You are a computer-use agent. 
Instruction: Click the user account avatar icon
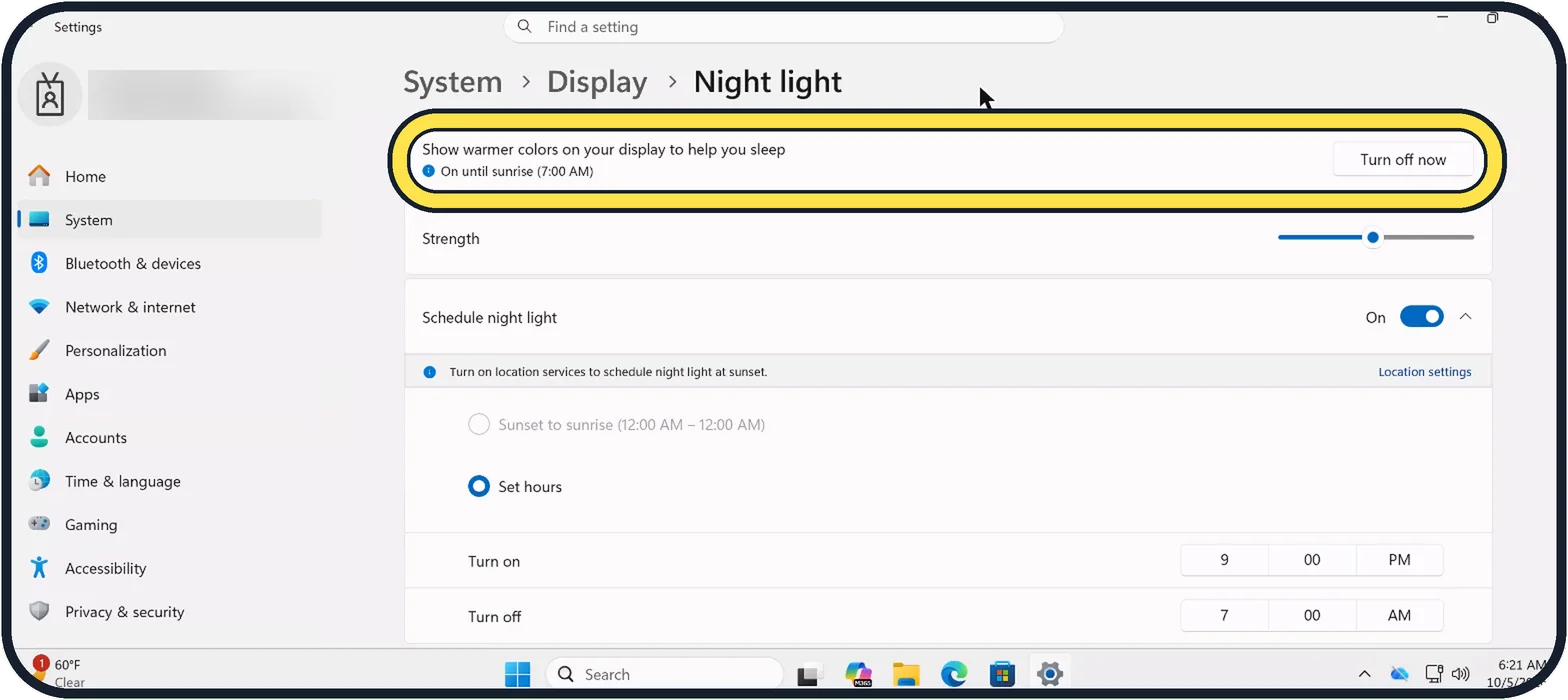(x=49, y=94)
